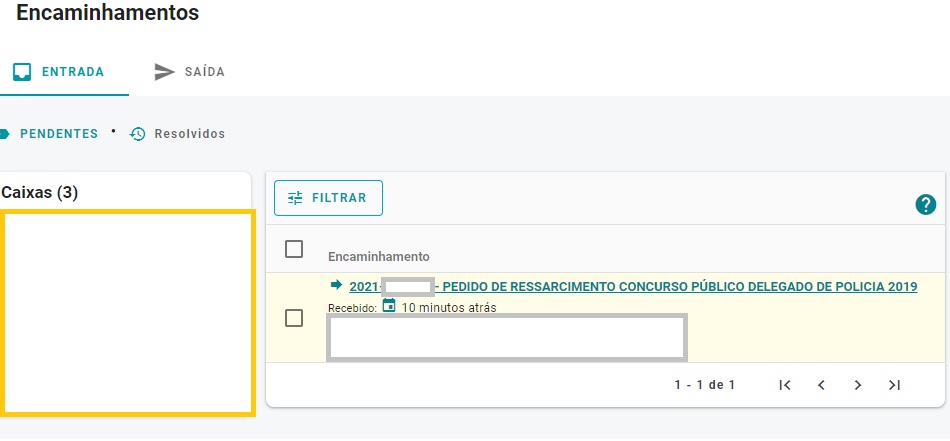Click the '1 - 1 de 1' pagination text

[x=705, y=385]
